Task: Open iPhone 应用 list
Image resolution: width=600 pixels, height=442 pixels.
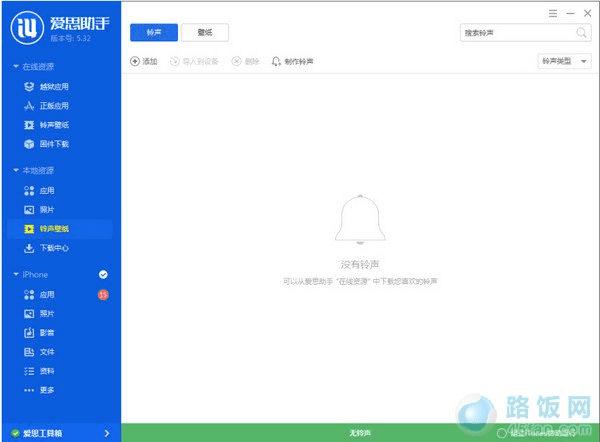Action: tap(39, 295)
